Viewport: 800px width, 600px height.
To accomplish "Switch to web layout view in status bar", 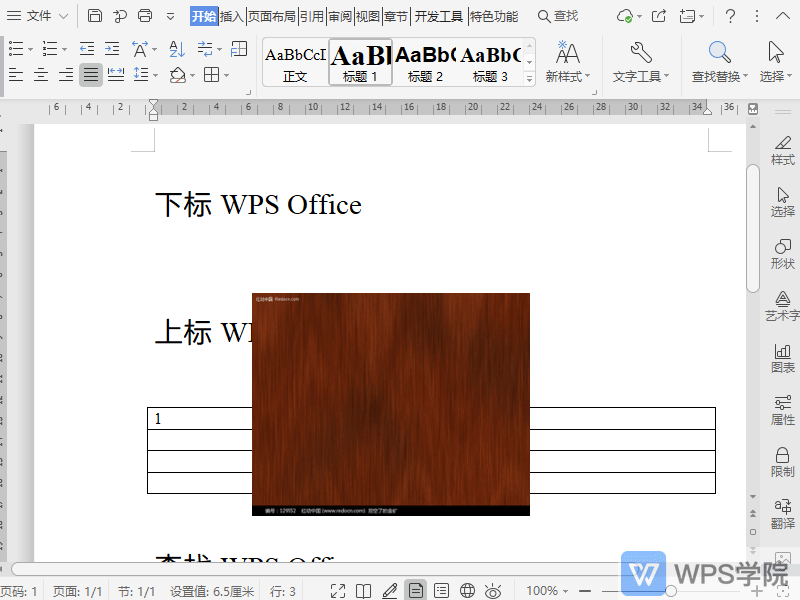I will (467, 591).
